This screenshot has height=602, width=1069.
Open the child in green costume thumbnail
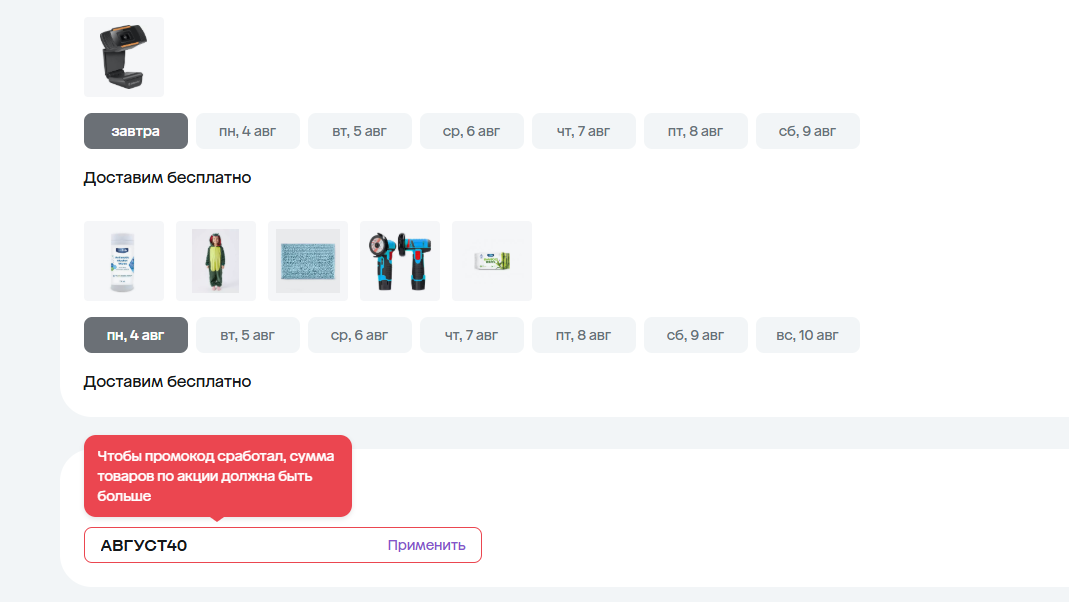[216, 261]
